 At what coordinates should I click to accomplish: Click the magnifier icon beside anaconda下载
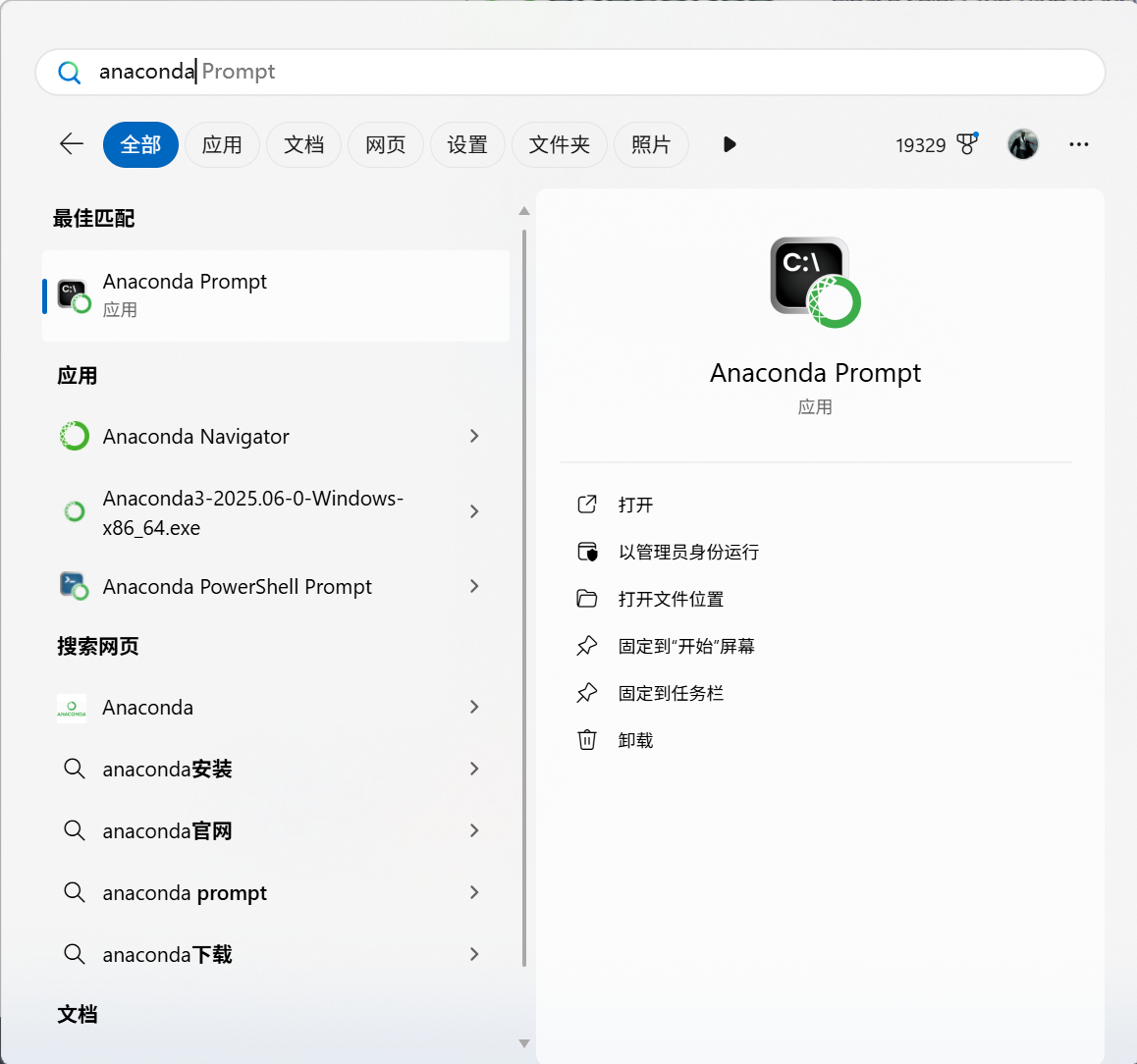75,953
